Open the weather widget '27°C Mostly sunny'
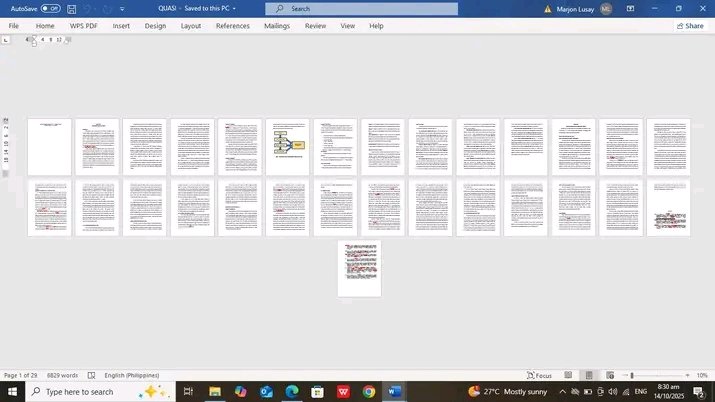Viewport: 715px width, 402px height. point(508,392)
